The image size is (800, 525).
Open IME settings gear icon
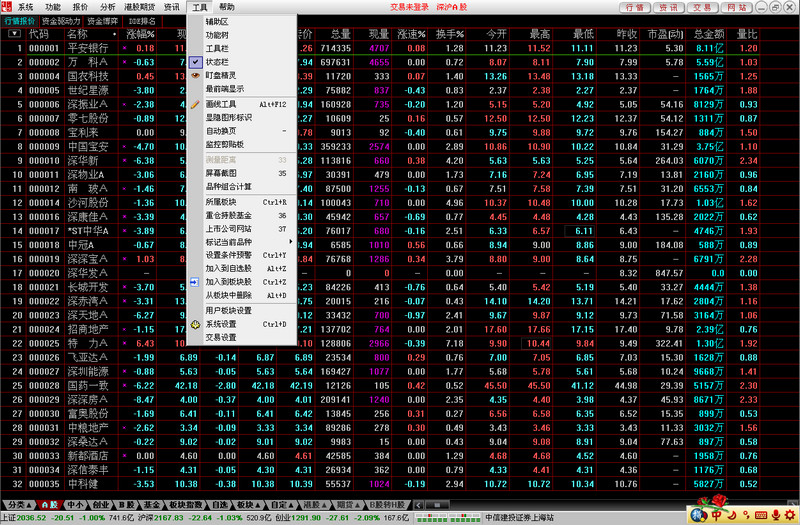point(790,515)
